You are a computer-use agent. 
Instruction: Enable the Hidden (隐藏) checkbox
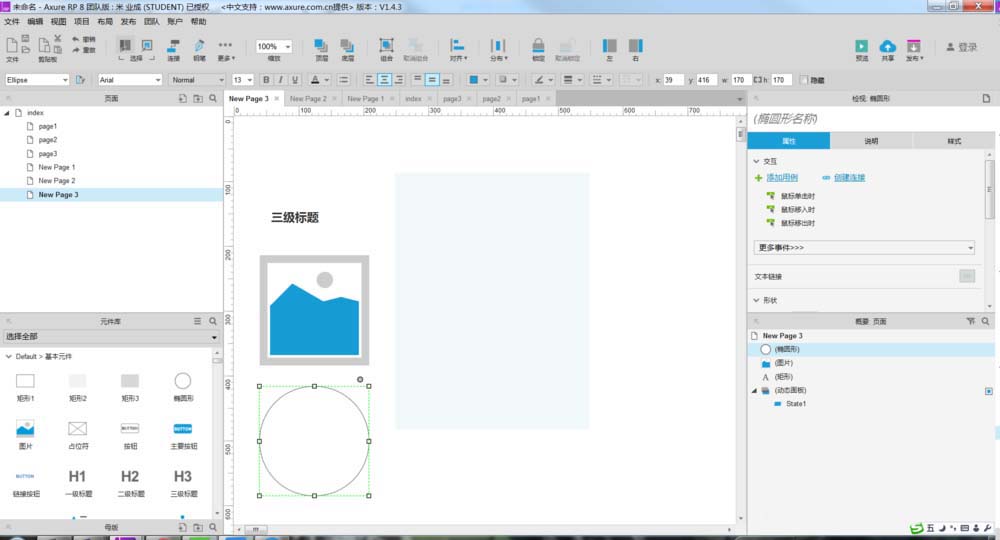(805, 80)
